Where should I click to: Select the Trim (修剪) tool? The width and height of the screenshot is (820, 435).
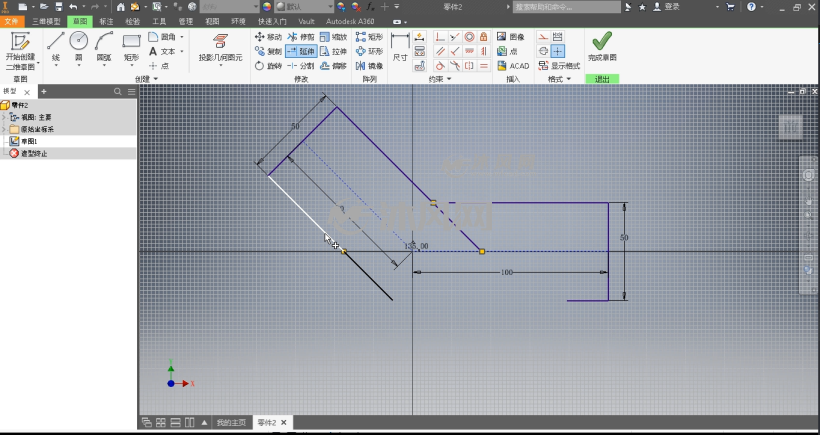point(301,37)
